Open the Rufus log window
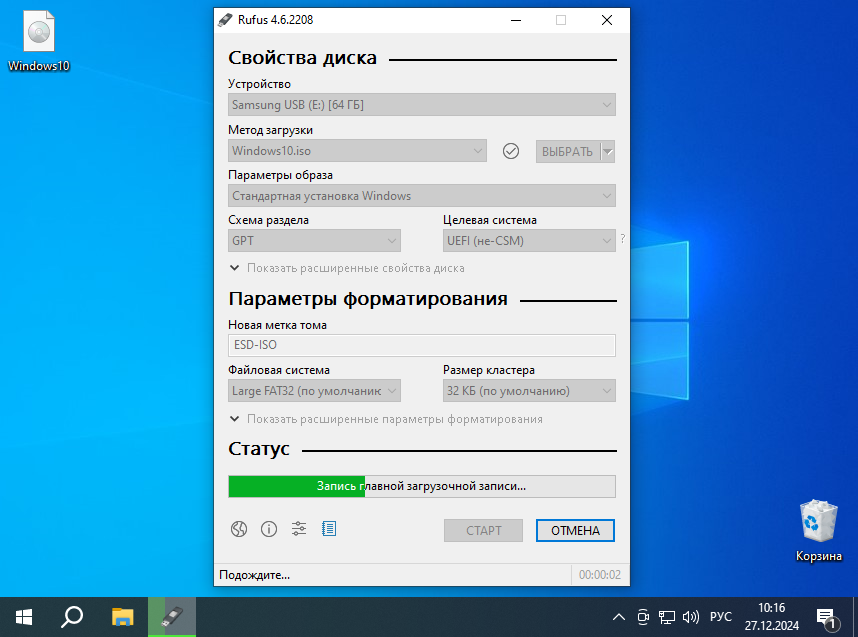The image size is (858, 637). [x=329, y=529]
